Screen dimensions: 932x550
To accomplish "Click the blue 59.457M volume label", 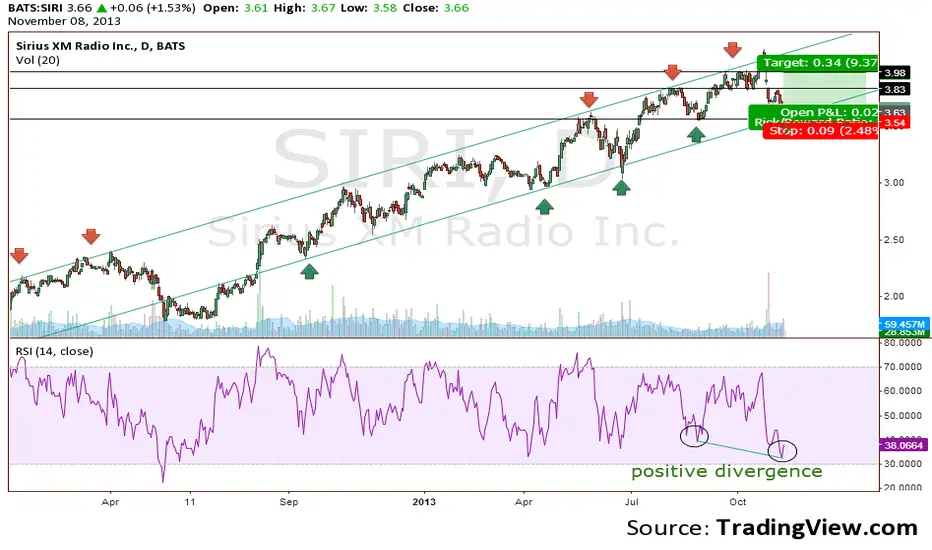I will click(903, 324).
